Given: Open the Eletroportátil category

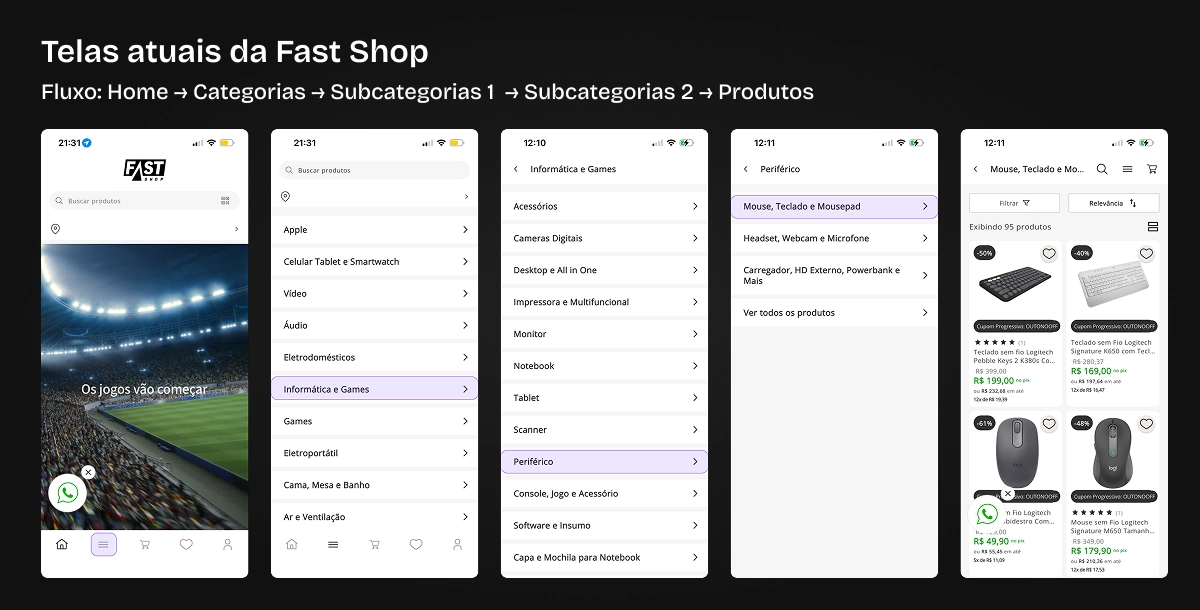Looking at the screenshot, I should pyautogui.click(x=374, y=453).
